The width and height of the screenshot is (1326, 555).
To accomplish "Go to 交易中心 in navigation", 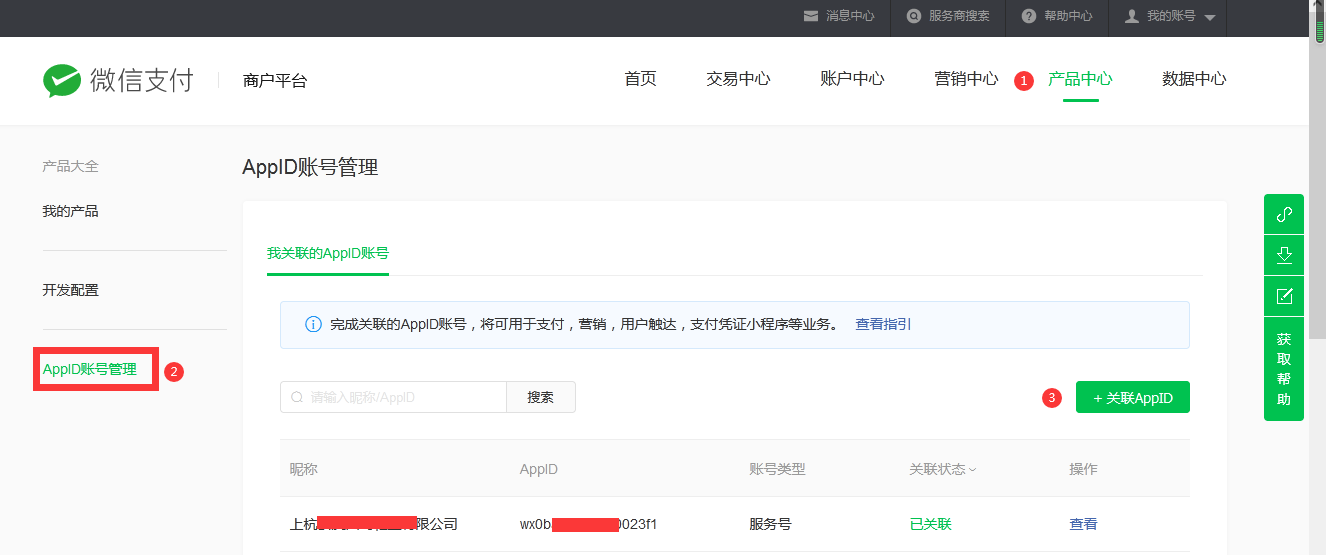I will click(738, 79).
